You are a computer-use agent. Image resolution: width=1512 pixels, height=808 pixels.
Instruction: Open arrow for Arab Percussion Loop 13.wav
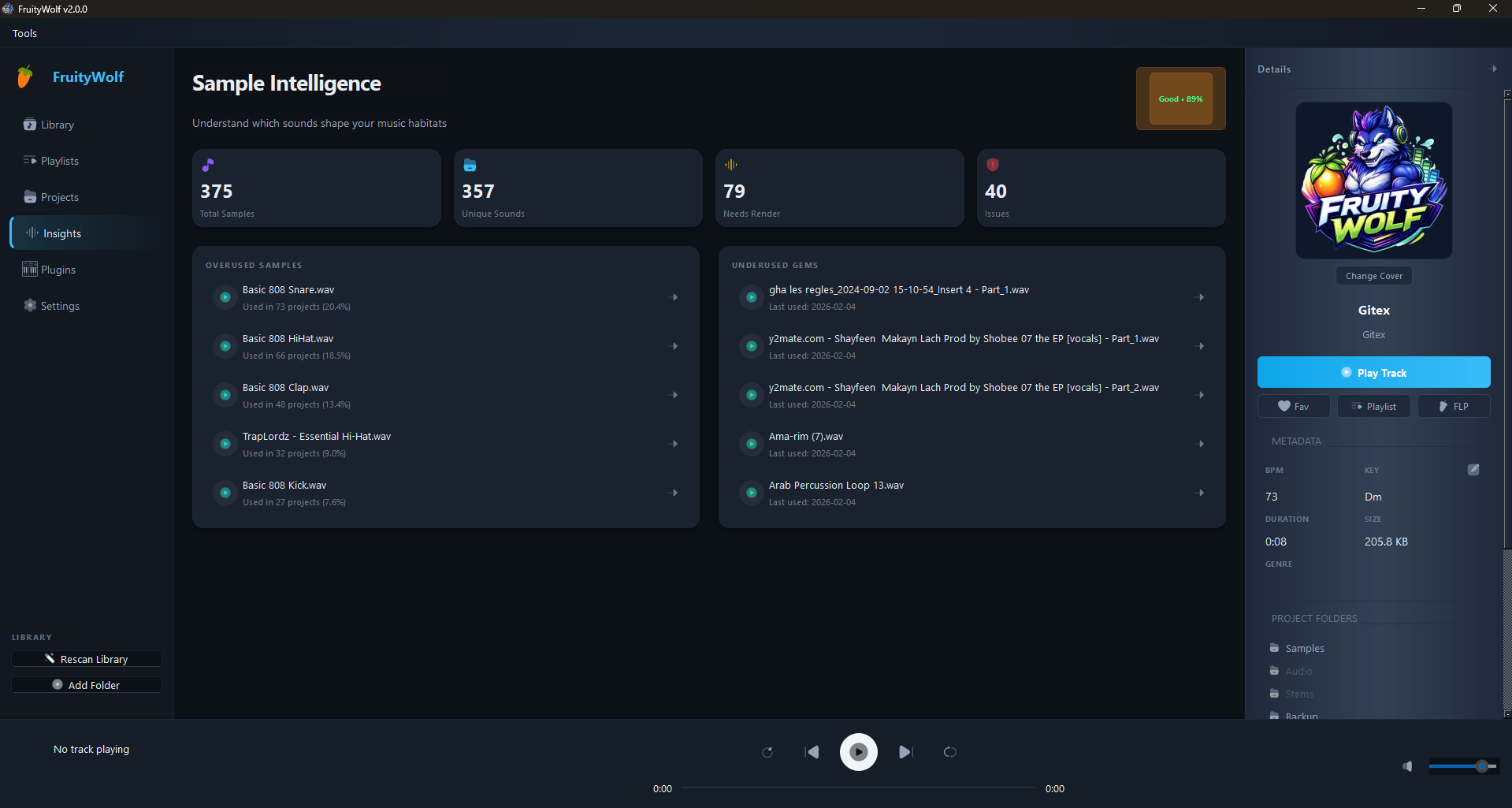click(1200, 493)
